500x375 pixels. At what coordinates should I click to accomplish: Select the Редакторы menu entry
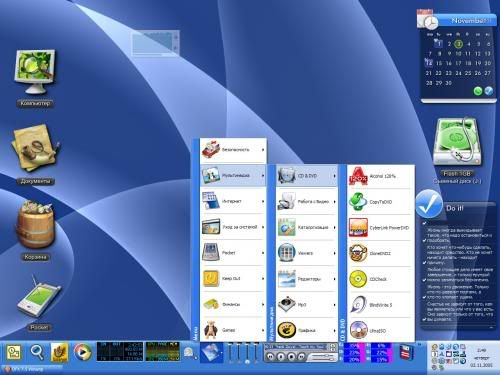[x=307, y=279]
